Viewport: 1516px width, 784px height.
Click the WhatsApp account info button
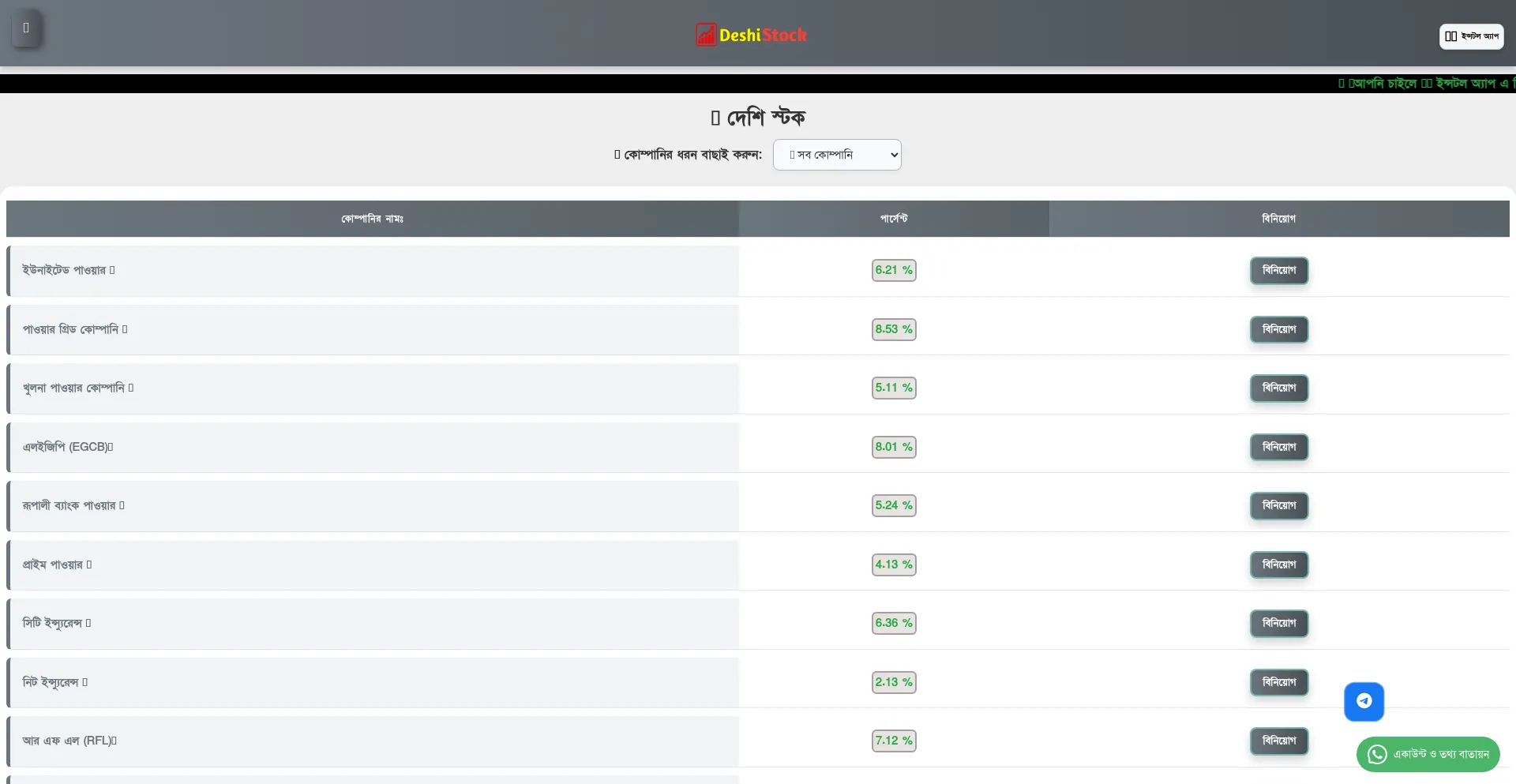coord(1428,754)
